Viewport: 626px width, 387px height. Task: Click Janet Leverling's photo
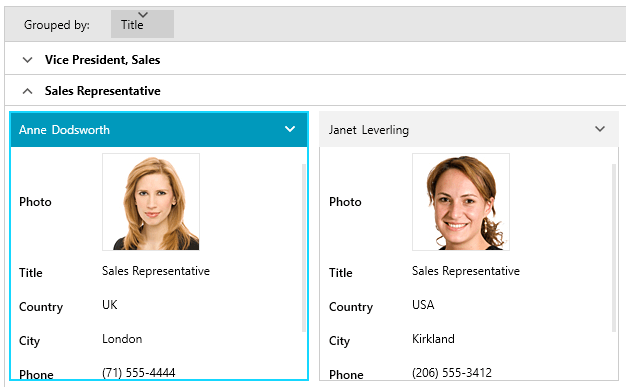pyautogui.click(x=461, y=202)
